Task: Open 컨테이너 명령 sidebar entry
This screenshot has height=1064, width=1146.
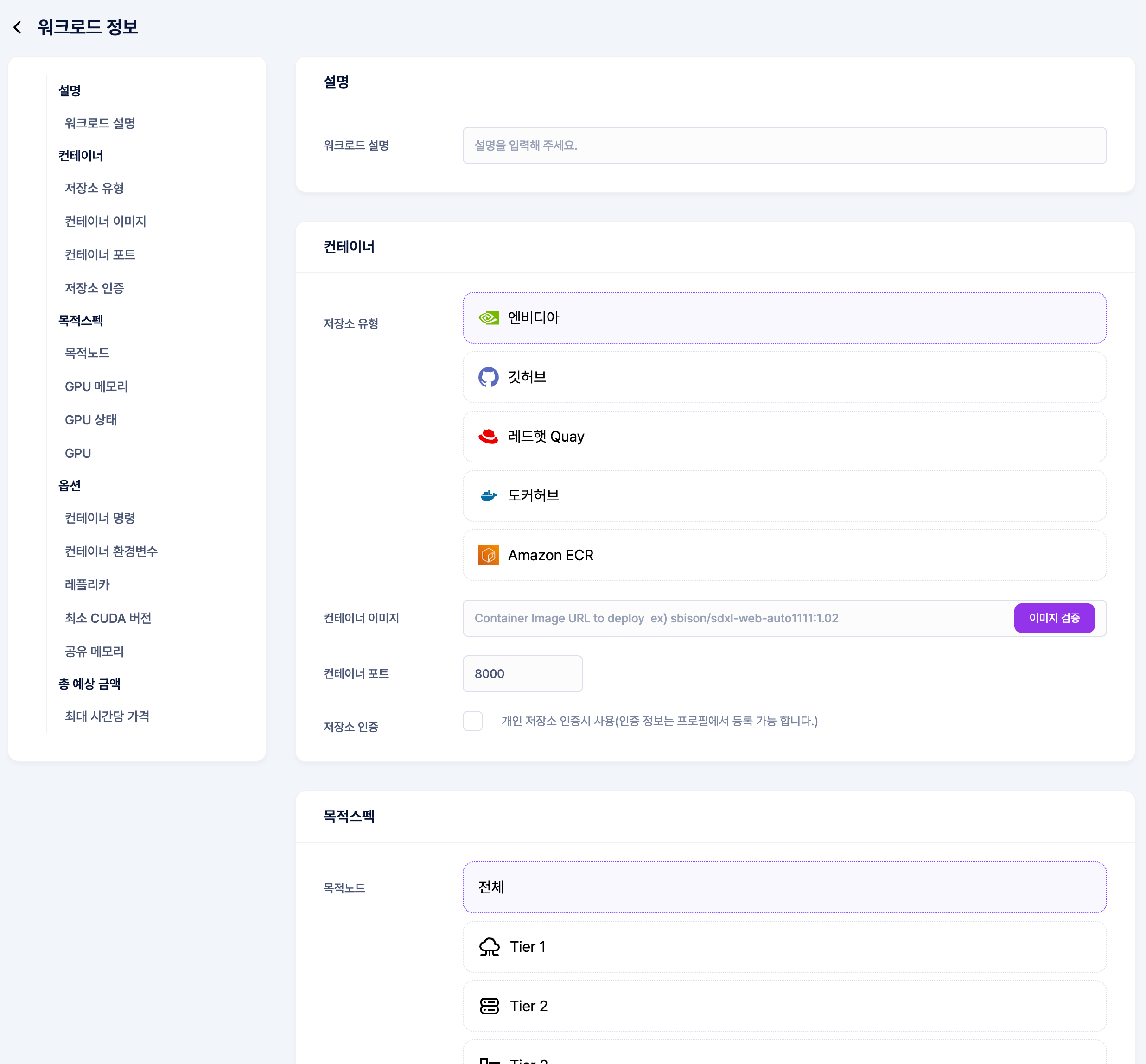Action: [100, 518]
